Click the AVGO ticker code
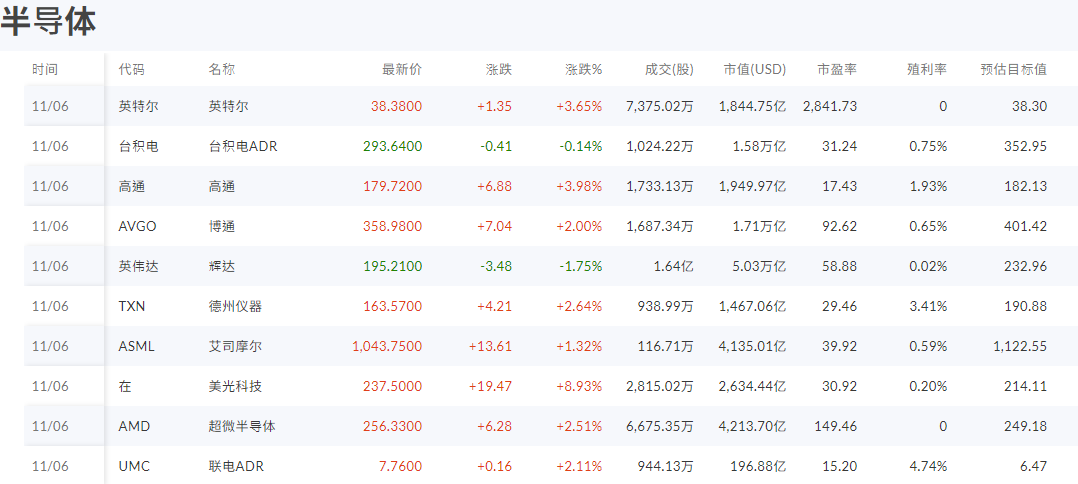This screenshot has height=484, width=1078. [x=137, y=226]
